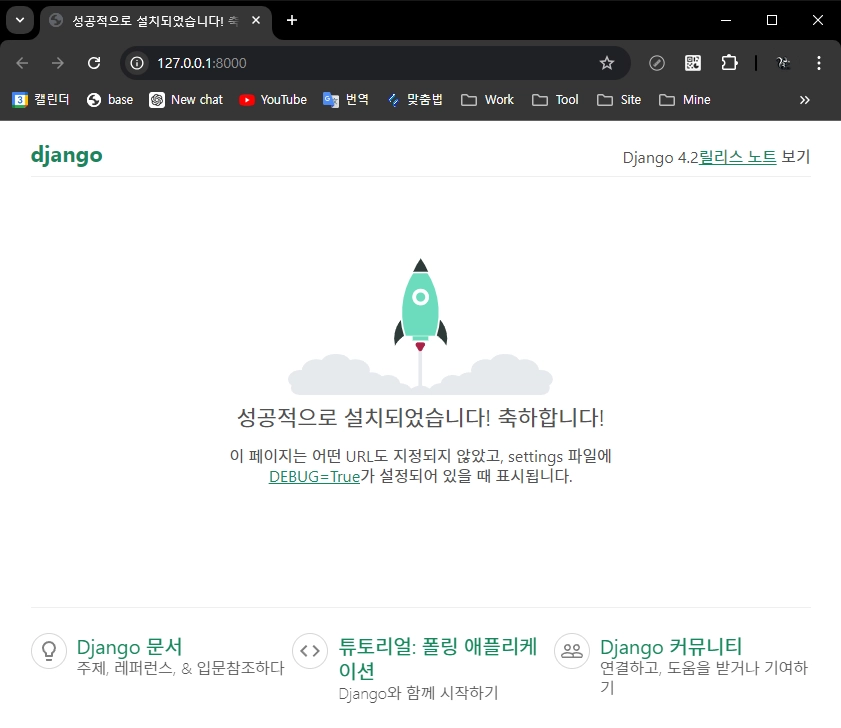The image size is (841, 728).
Task: Maximize the browser window
Action: click(x=772, y=20)
